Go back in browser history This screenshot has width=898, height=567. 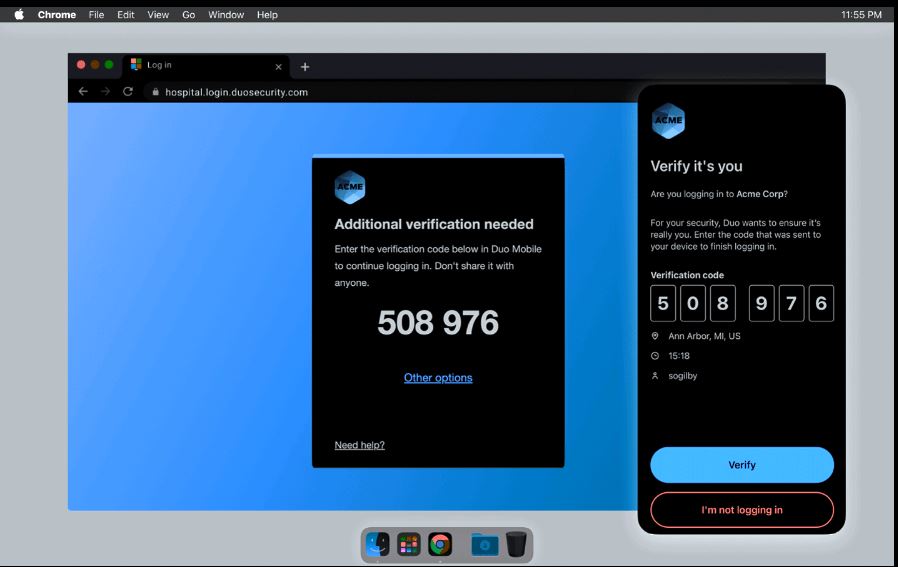83,92
